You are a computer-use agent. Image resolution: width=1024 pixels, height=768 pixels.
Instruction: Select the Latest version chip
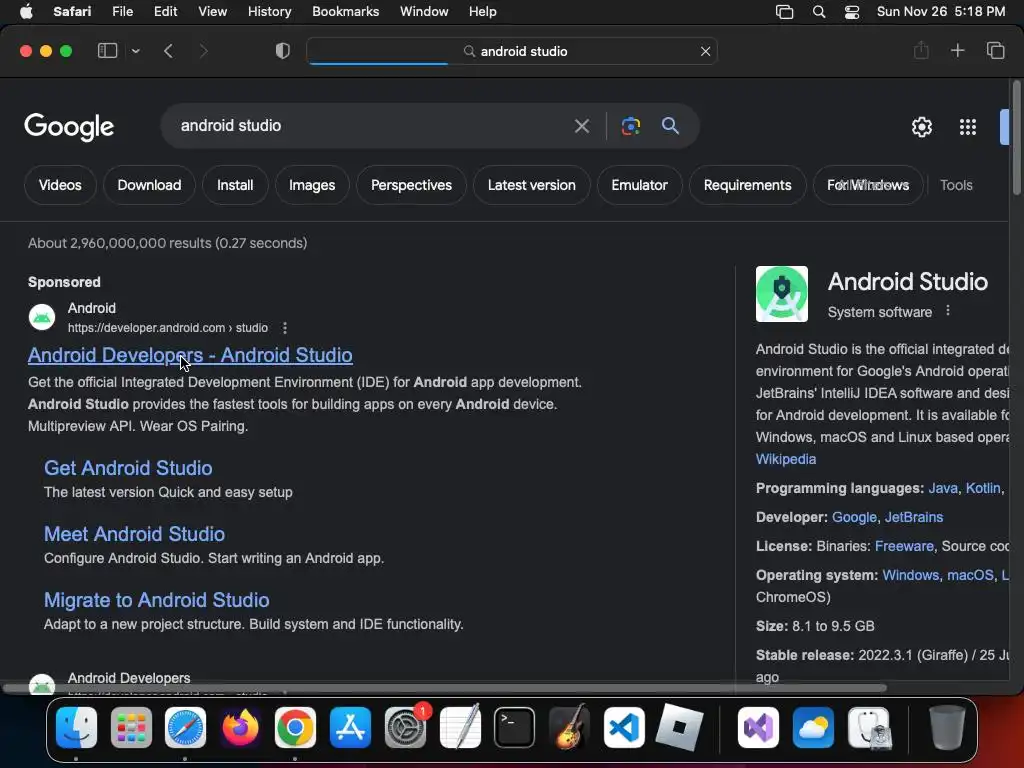click(532, 185)
